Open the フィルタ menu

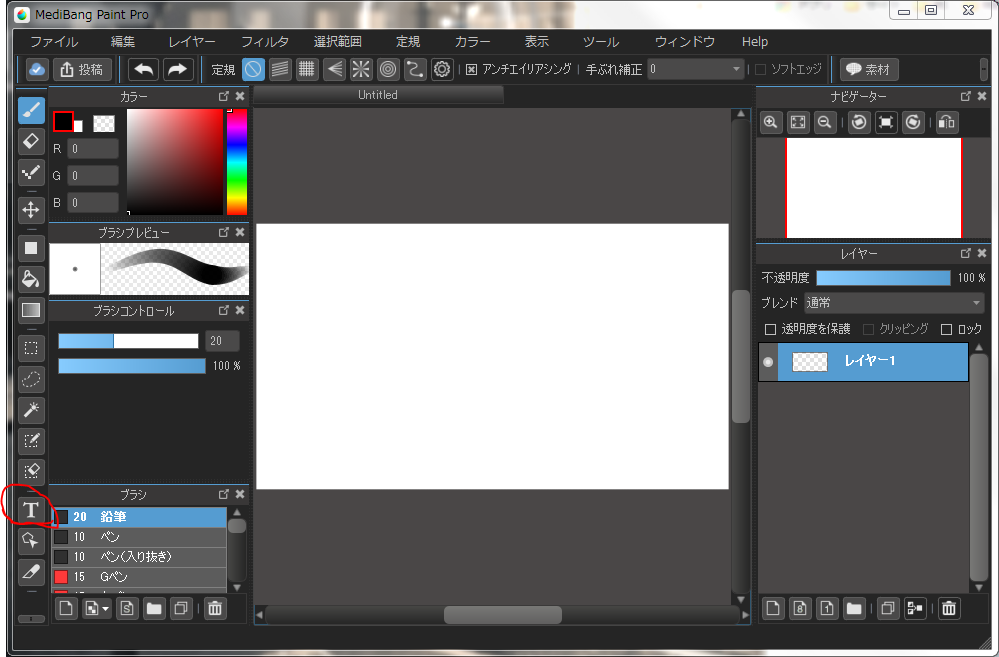pyautogui.click(x=265, y=42)
